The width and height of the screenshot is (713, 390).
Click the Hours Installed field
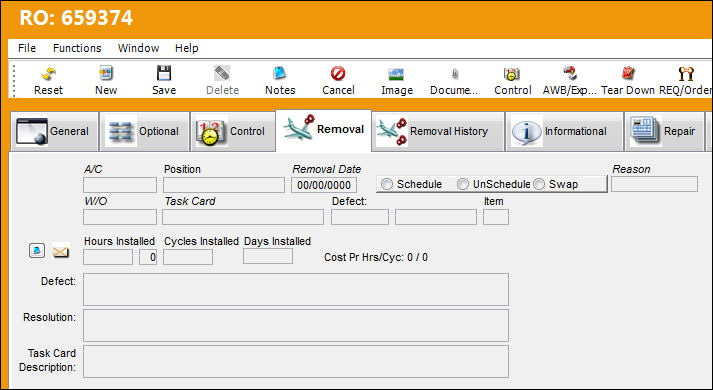108,257
